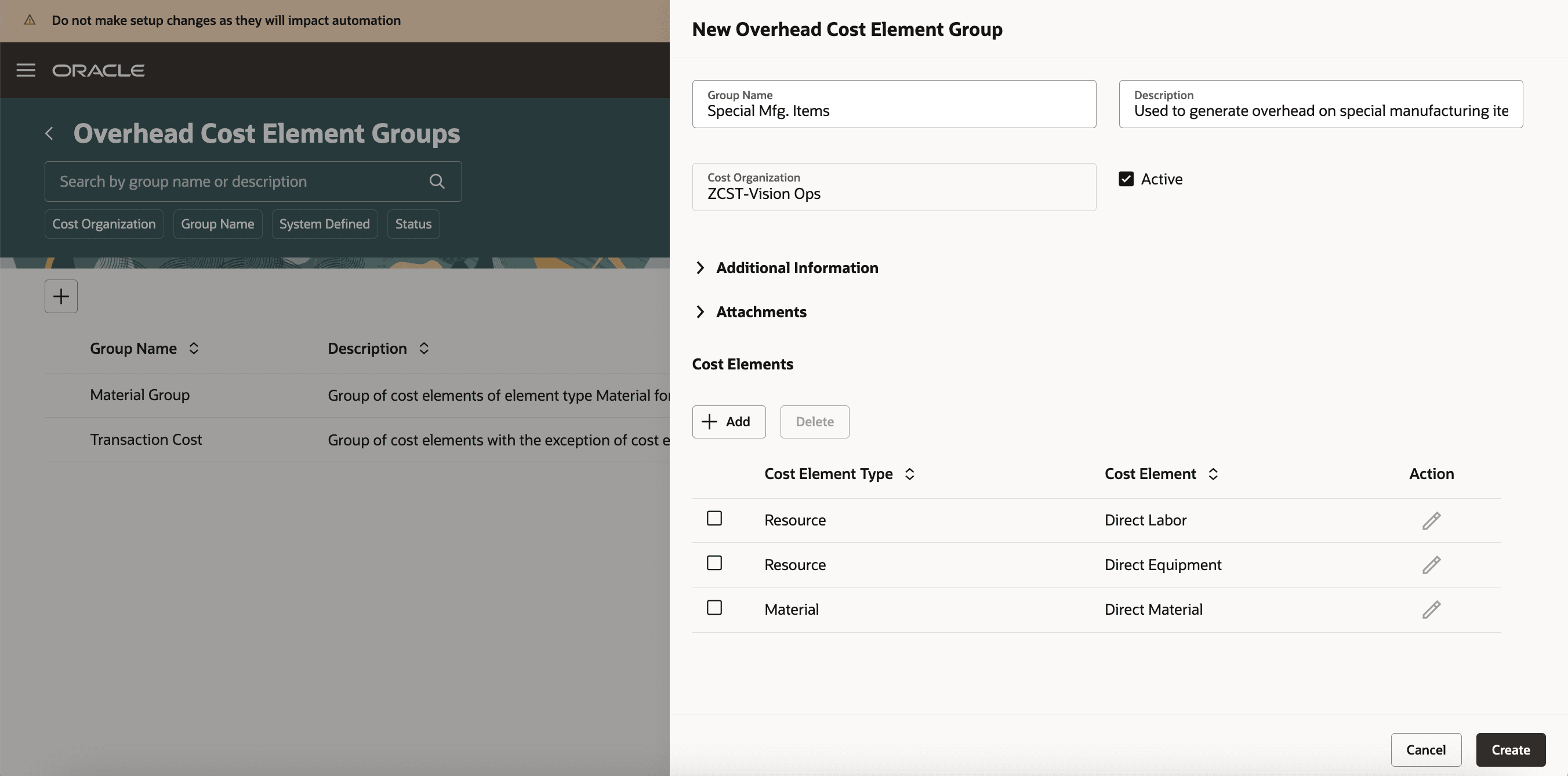Sort by the Cost Element Type column
This screenshot has width=1568, height=776.
909,473
